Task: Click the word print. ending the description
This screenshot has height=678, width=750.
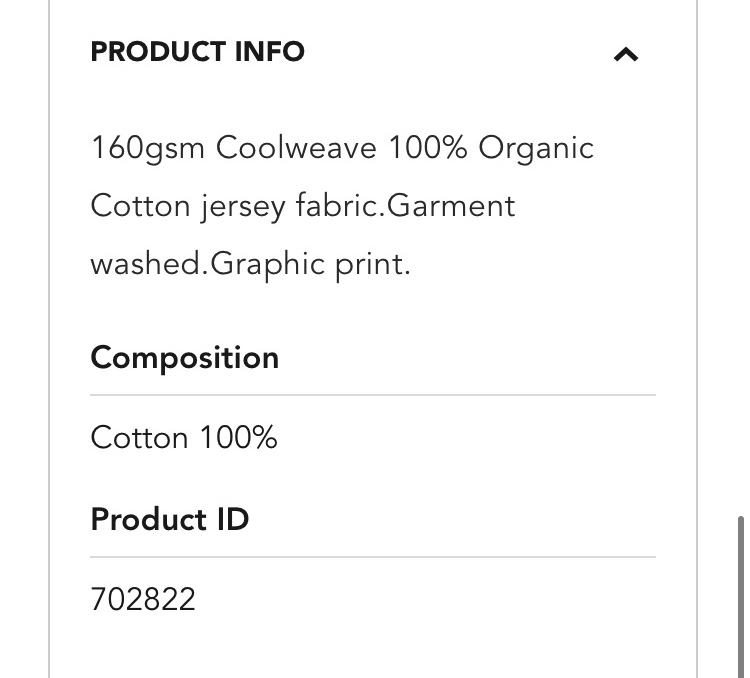Action: (373, 264)
